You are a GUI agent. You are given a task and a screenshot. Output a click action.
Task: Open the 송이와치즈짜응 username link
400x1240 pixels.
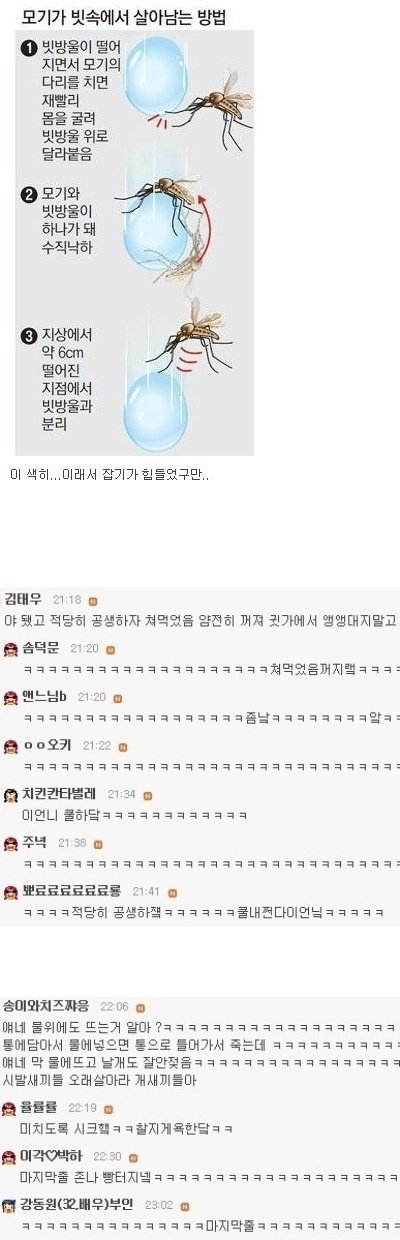[x=46, y=1005]
